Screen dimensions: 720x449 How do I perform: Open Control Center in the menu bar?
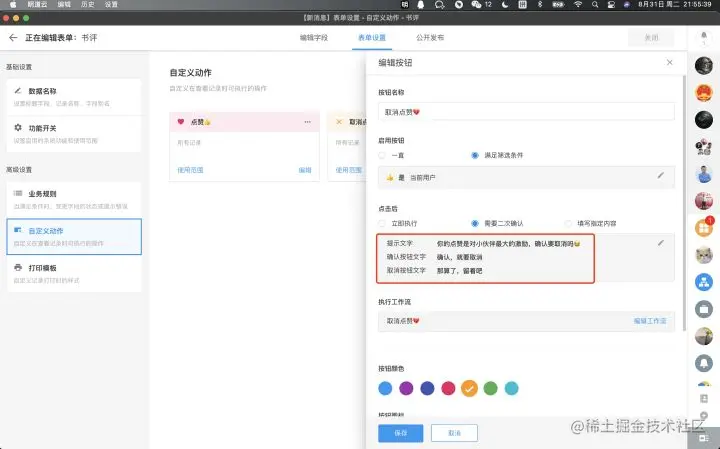pos(611,5)
